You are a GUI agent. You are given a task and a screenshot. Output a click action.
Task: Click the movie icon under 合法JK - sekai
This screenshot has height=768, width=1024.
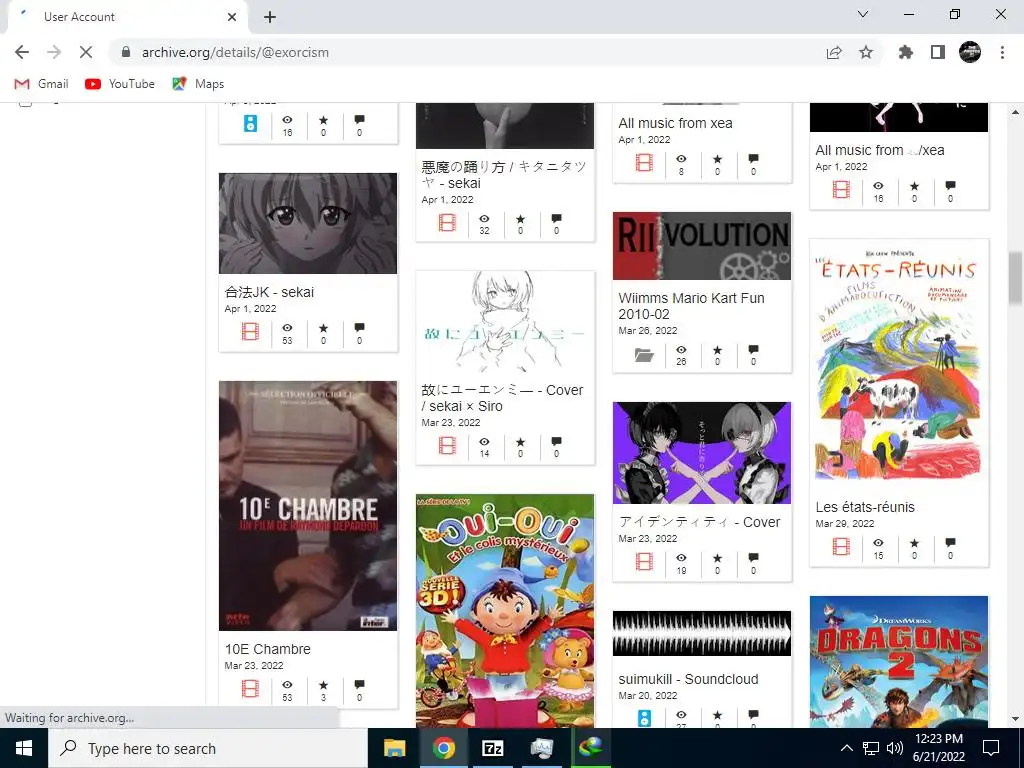(250, 332)
